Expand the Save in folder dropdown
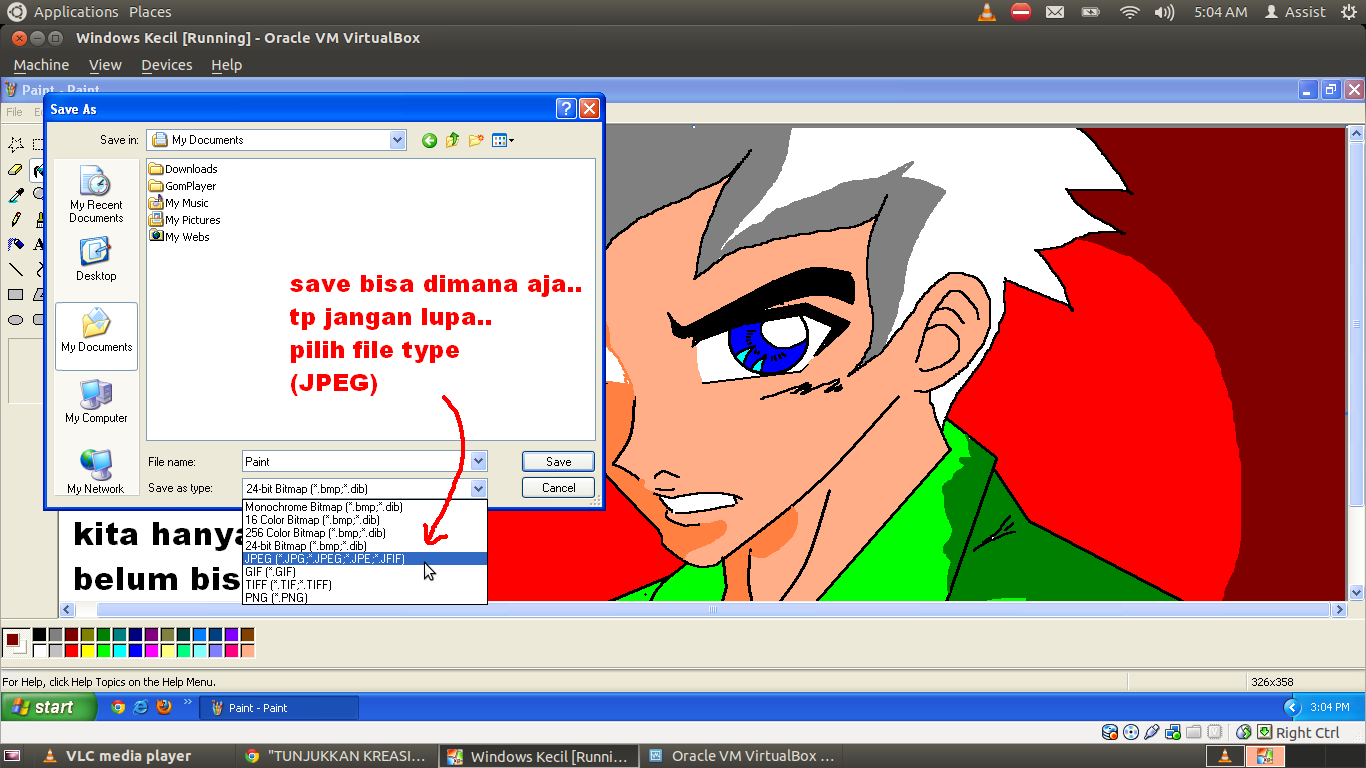 tap(398, 140)
